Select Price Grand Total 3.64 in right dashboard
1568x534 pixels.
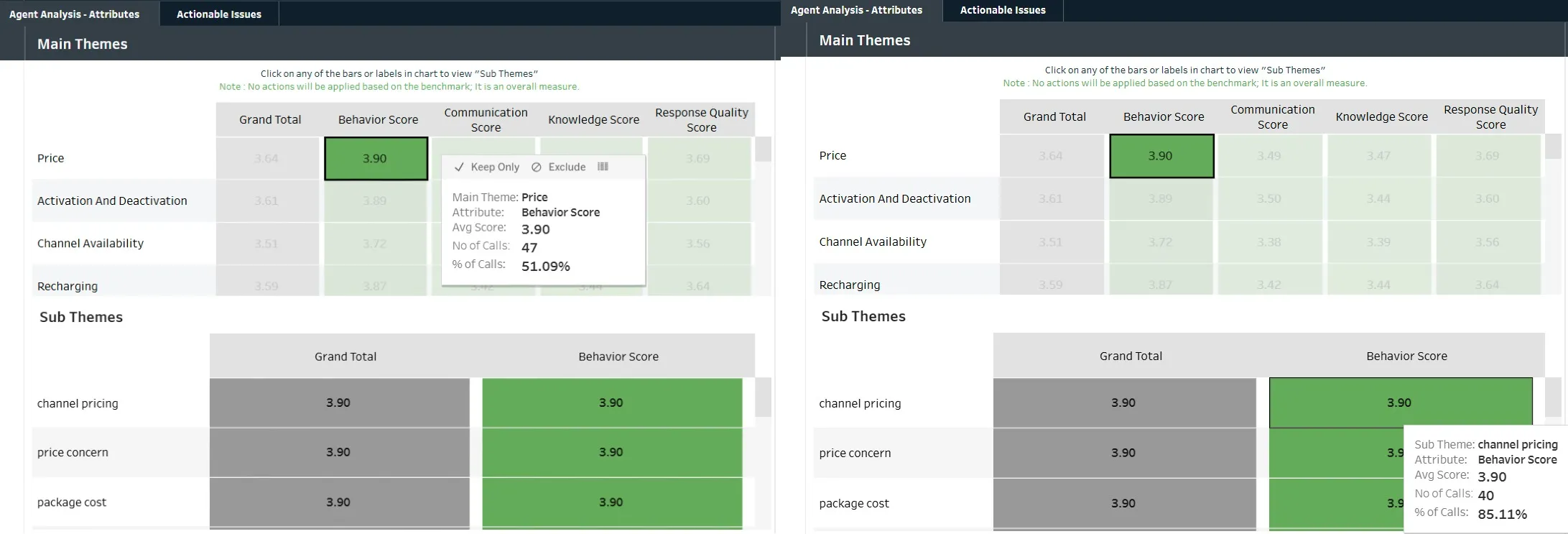1052,156
